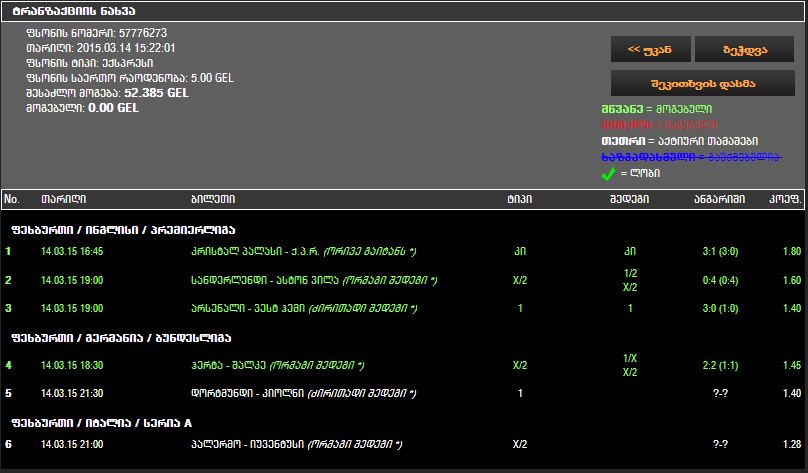Image resolution: width=808 pixels, height=473 pixels.
Task: Click the green checkmark lobby legend icon
Action: tap(609, 174)
